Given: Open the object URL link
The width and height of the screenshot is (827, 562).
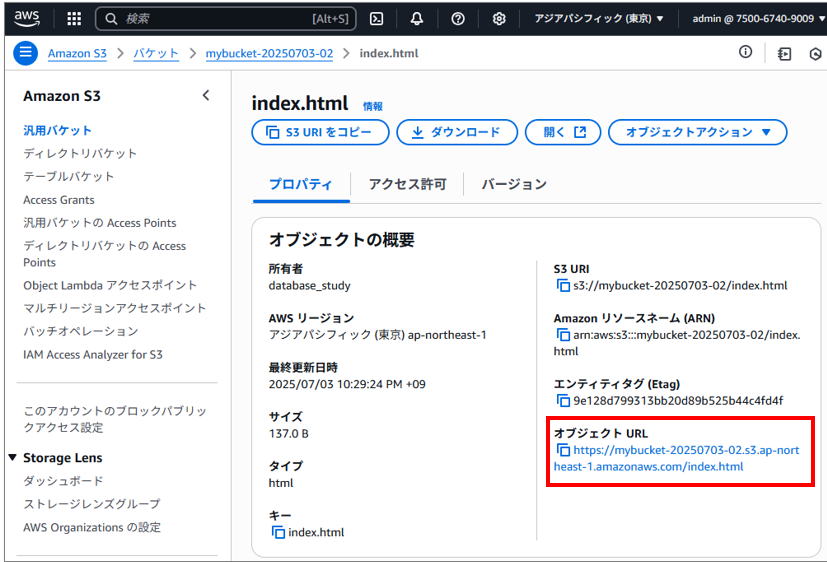Looking at the screenshot, I should pyautogui.click(x=677, y=458).
